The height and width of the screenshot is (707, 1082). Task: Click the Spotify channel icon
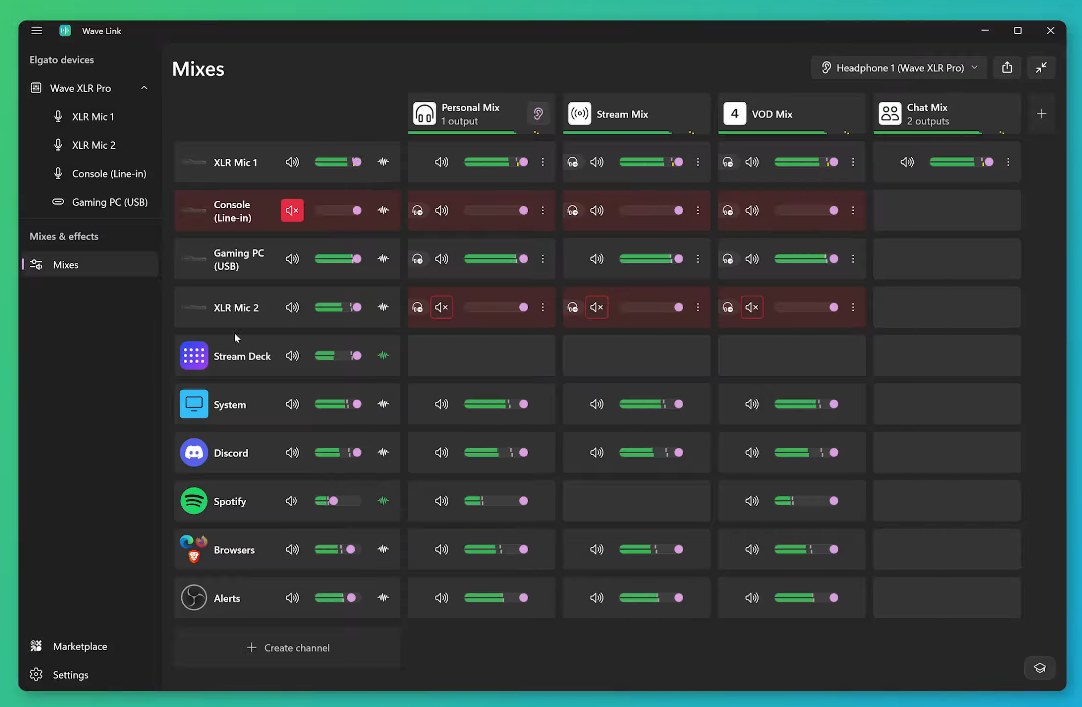click(194, 501)
